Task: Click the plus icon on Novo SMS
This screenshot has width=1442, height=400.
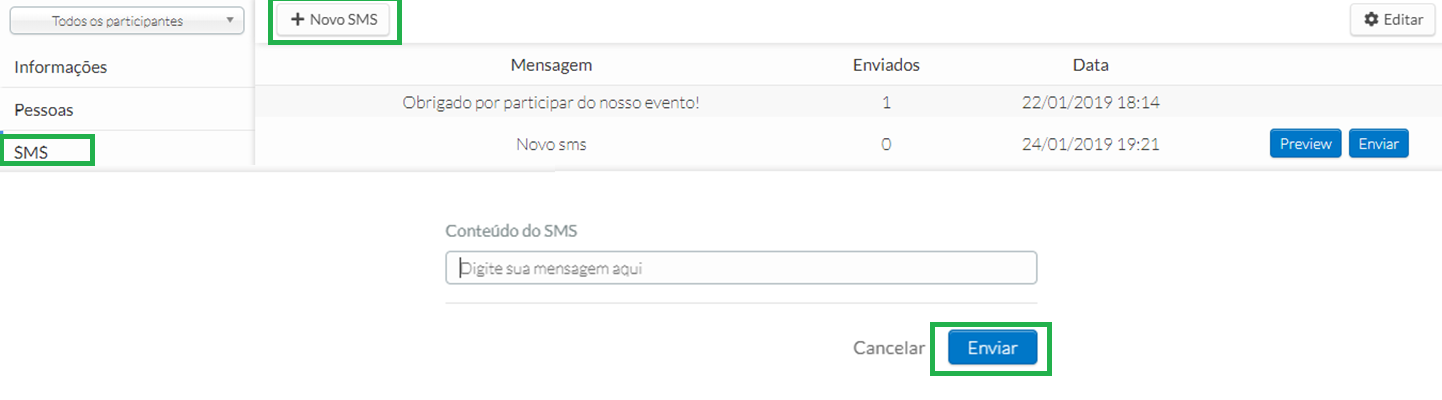Action: 297,20
